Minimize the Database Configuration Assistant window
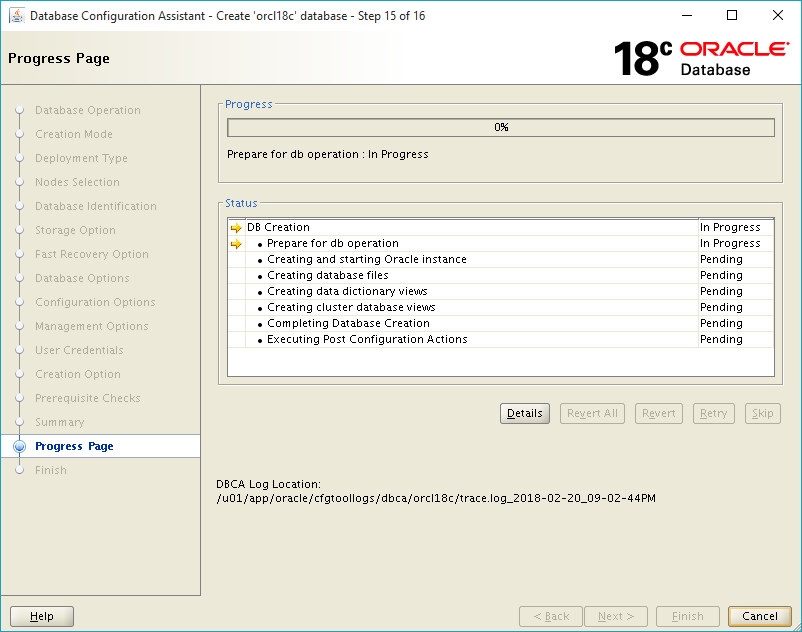 (x=687, y=16)
